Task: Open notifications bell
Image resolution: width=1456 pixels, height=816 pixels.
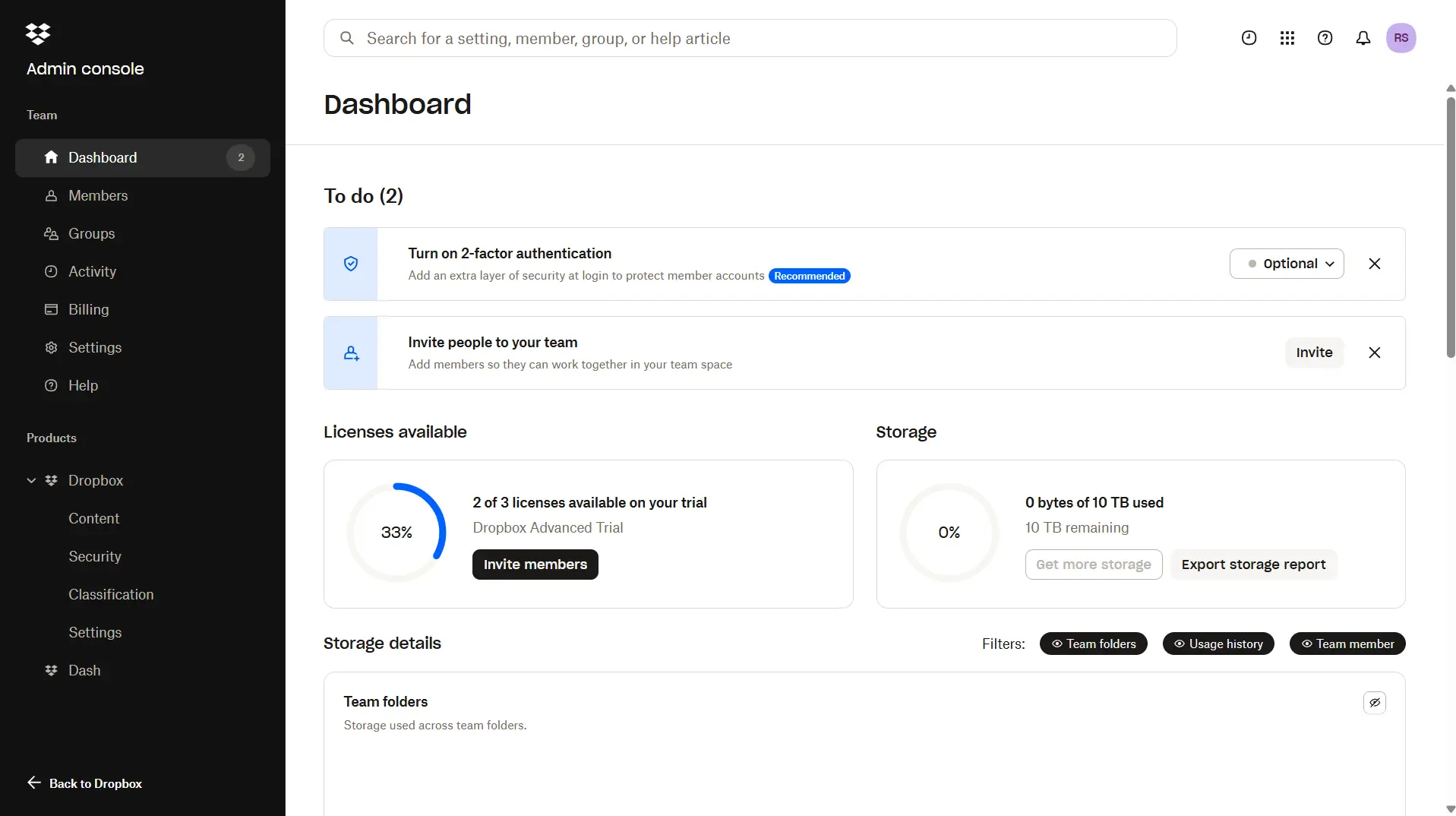Action: point(1363,38)
